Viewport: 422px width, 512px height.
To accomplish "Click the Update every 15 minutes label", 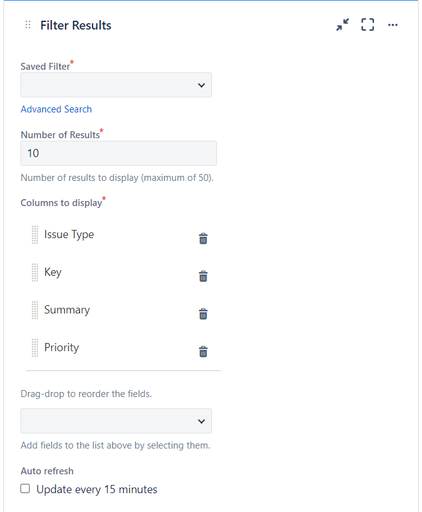I will pos(97,489).
